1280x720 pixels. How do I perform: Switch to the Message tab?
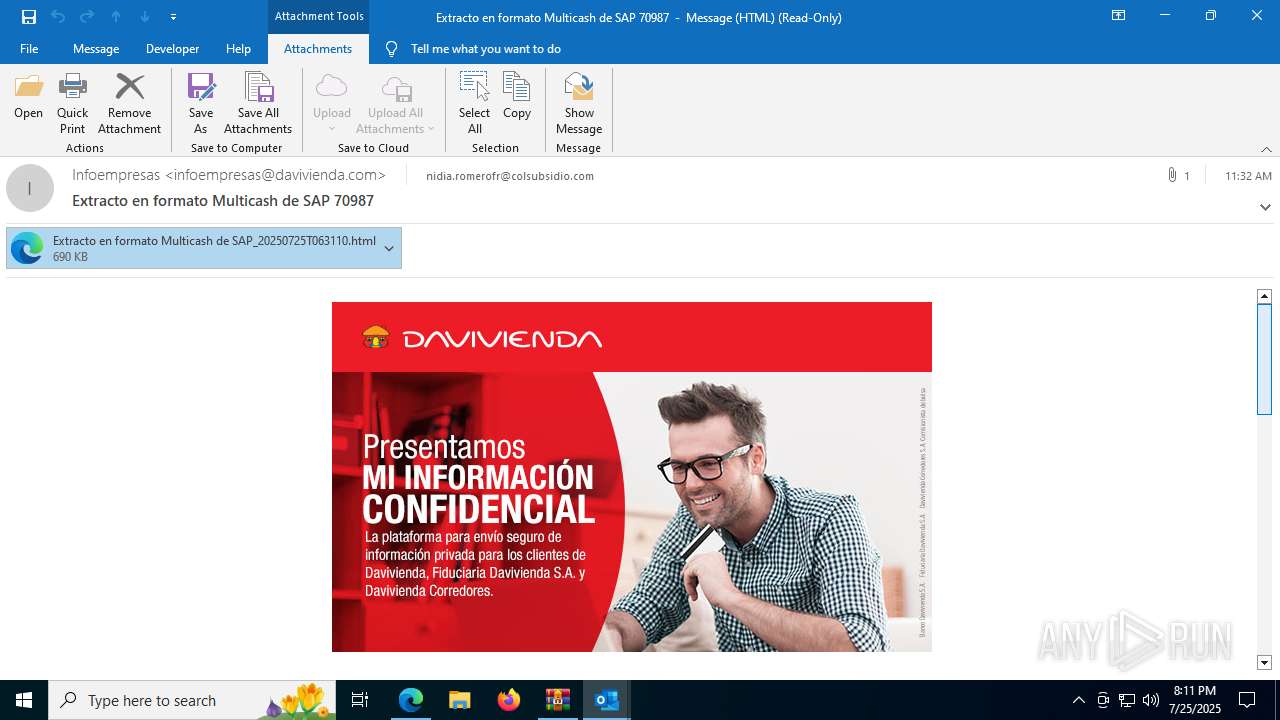[x=96, y=49]
